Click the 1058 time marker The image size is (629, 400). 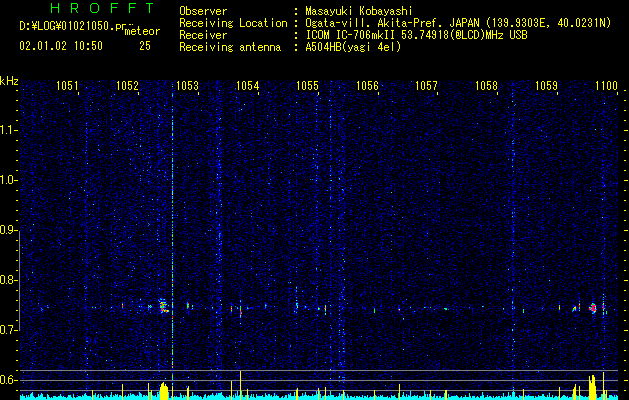click(486, 85)
